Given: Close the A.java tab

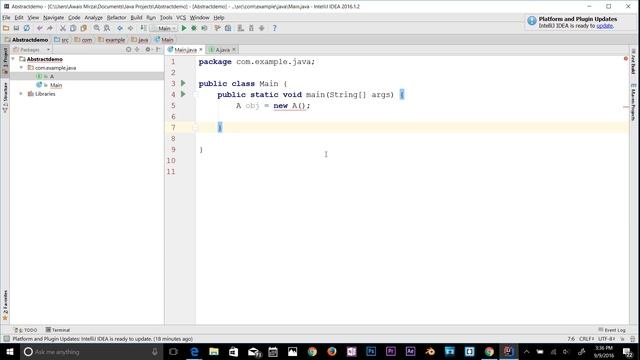Looking at the screenshot, I should (x=234, y=50).
